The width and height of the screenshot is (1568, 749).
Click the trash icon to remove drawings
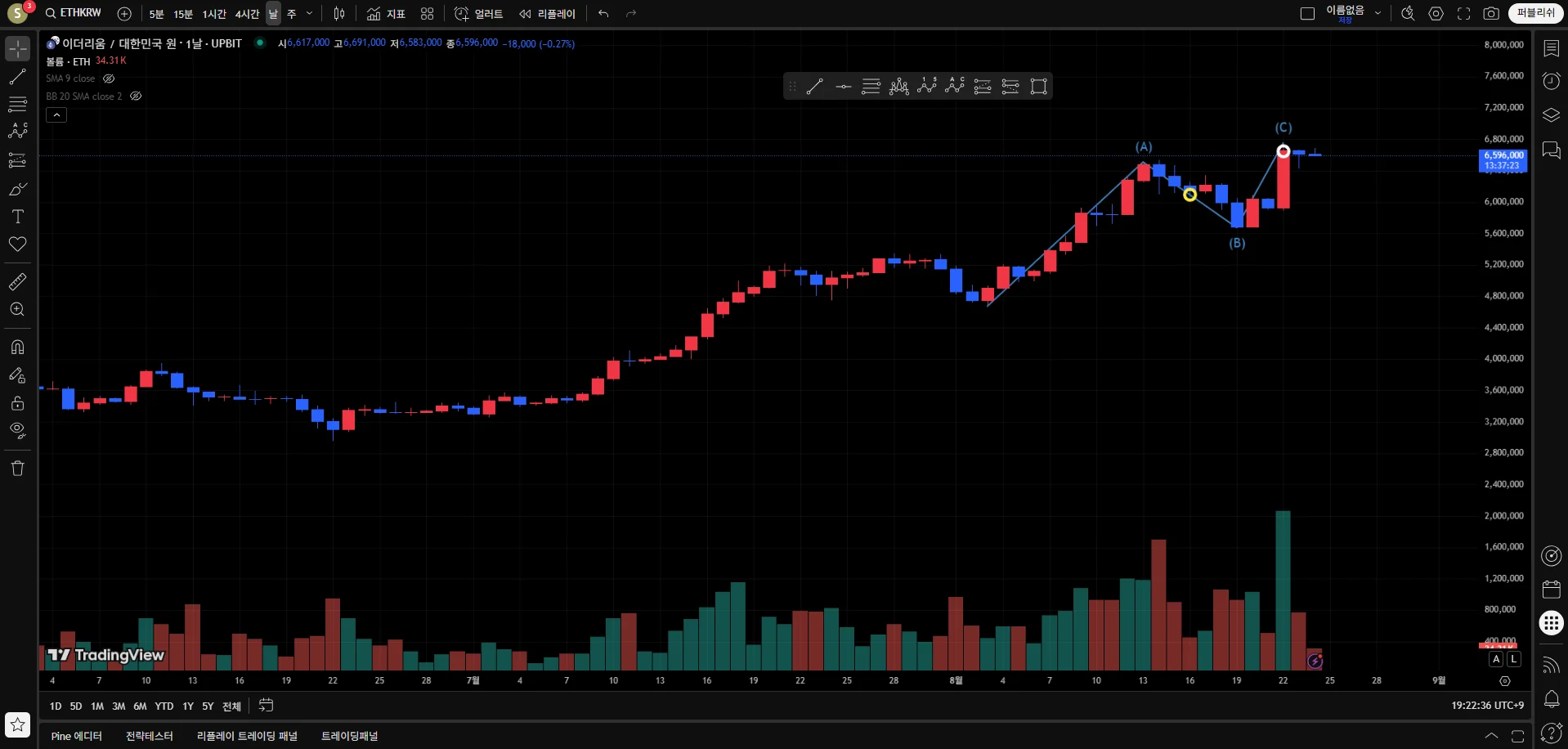click(x=17, y=468)
